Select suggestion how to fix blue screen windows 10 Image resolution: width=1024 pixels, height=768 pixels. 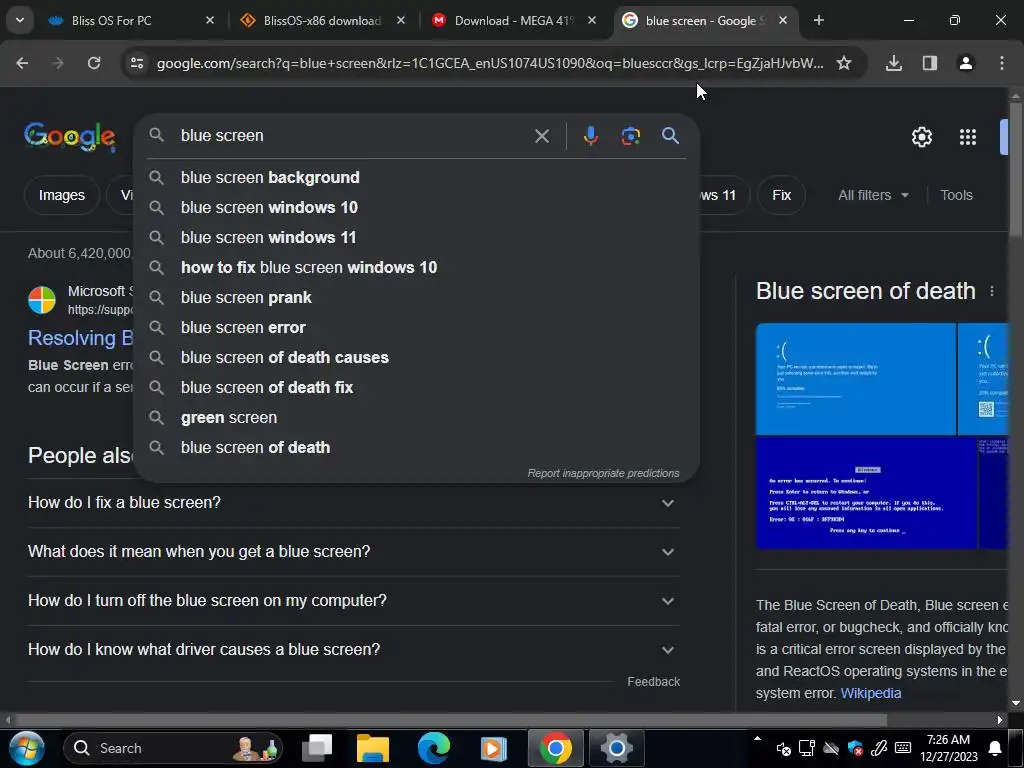coord(417,268)
